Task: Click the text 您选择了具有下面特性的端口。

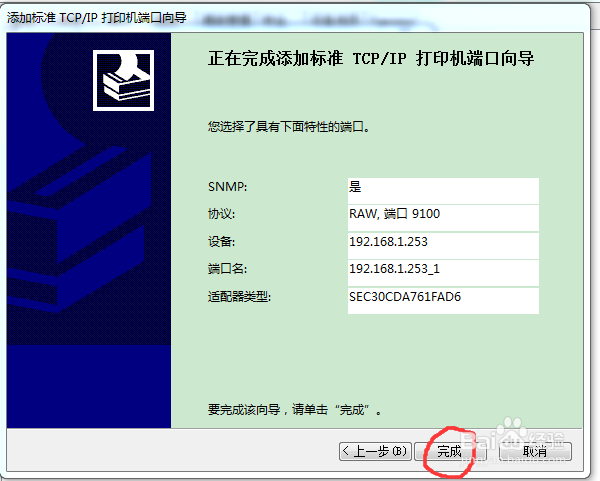Action: pos(289,126)
